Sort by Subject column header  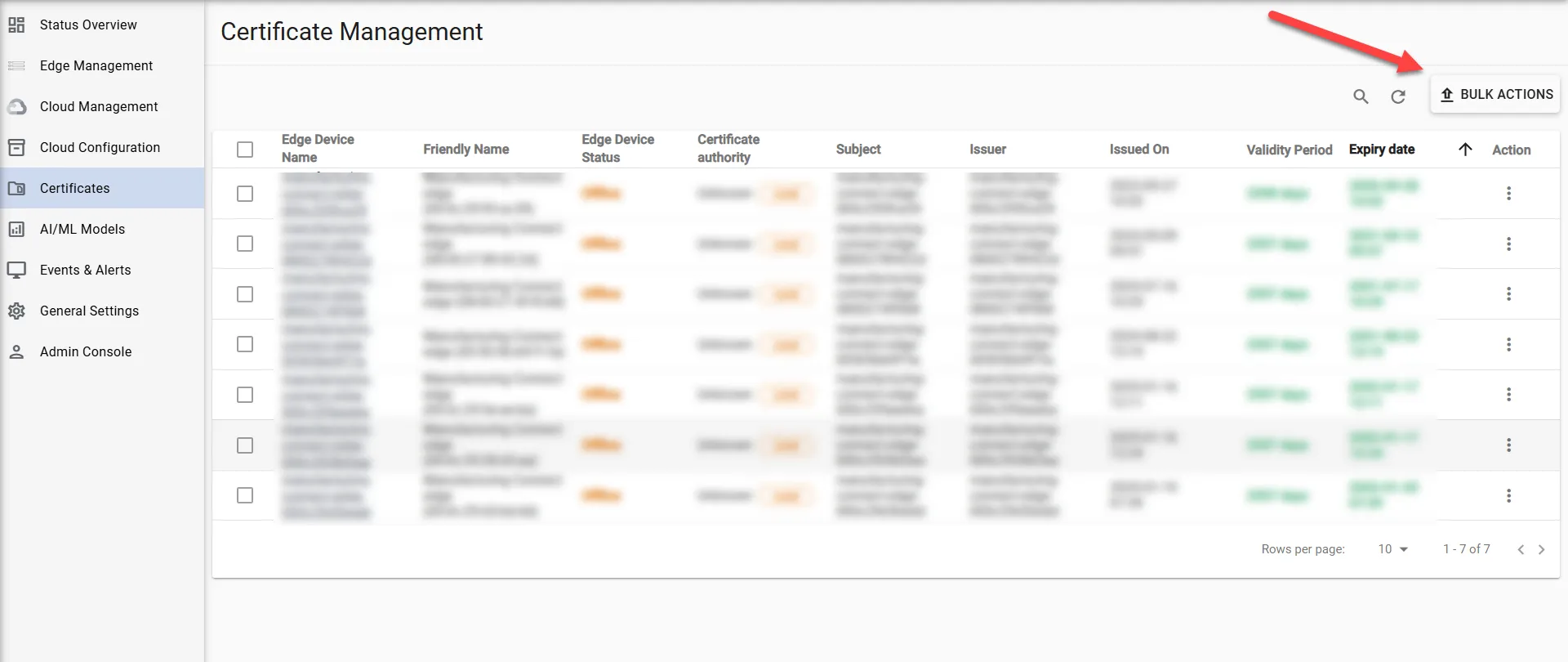click(x=858, y=150)
